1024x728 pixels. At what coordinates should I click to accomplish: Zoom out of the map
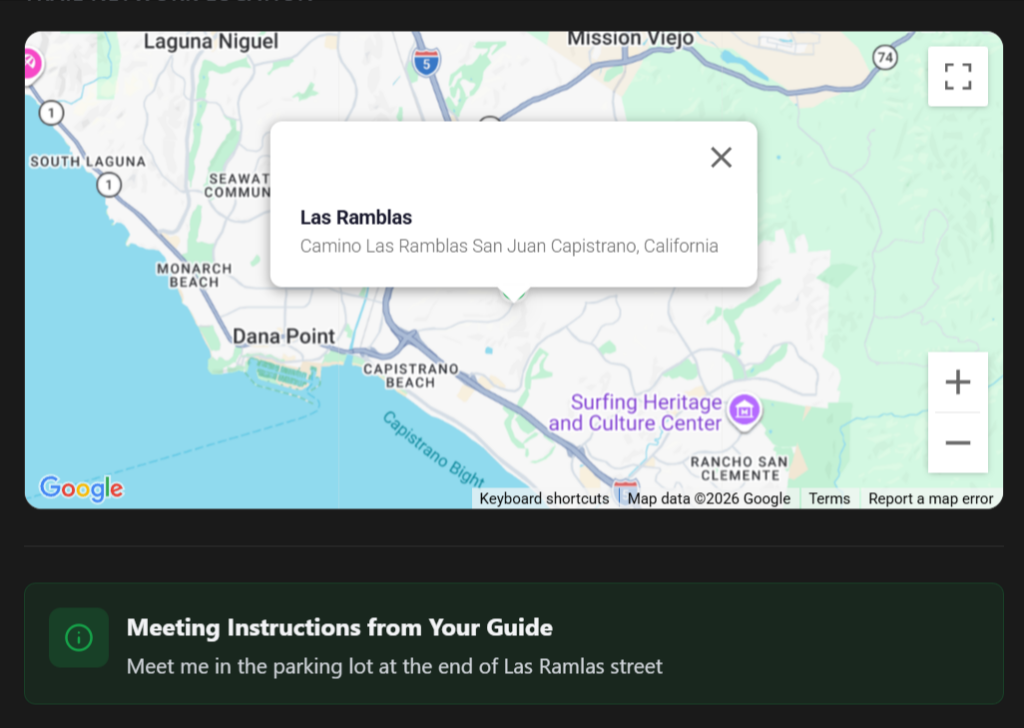(x=957, y=442)
